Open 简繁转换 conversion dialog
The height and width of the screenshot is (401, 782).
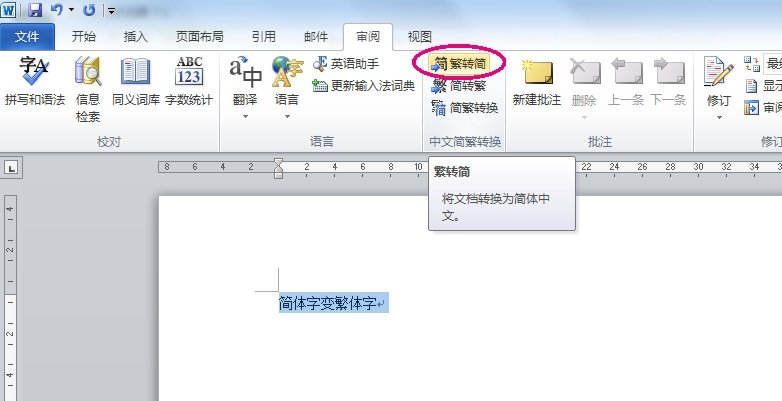[465, 108]
